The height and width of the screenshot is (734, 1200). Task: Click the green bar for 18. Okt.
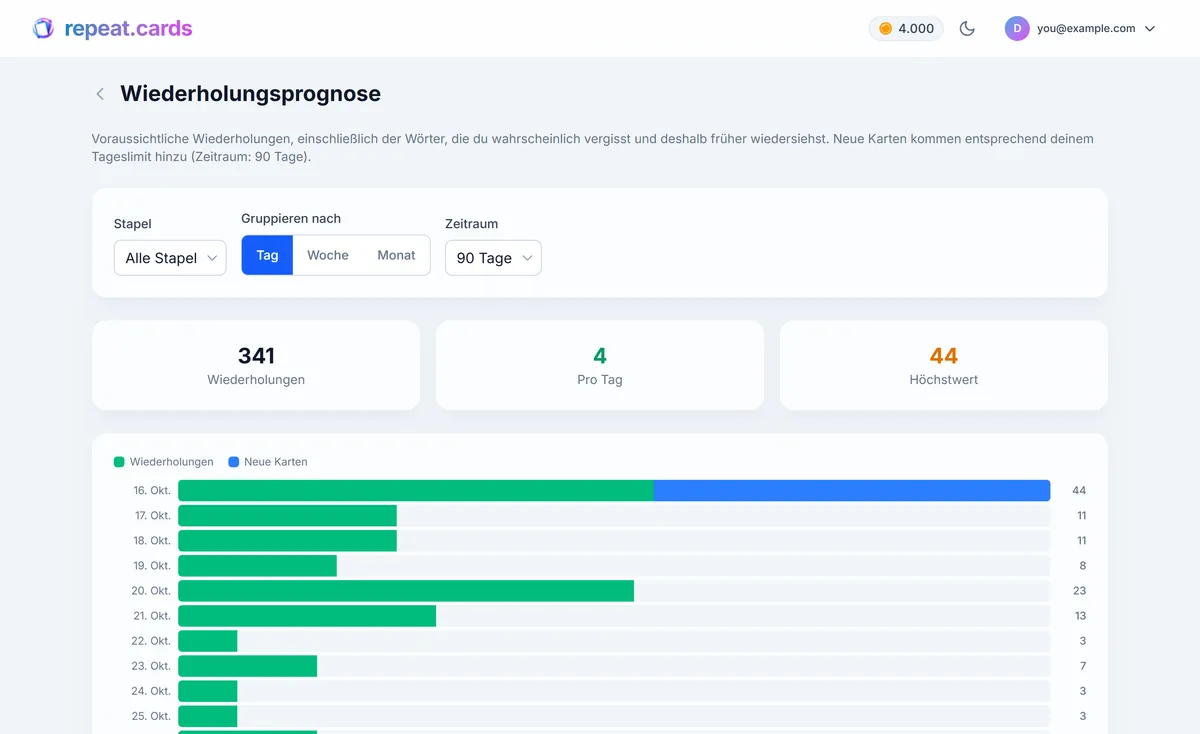coord(287,540)
